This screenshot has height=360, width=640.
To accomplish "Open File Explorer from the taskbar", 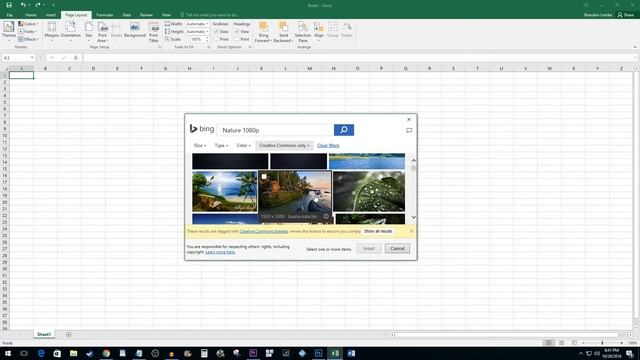I will pos(73,353).
